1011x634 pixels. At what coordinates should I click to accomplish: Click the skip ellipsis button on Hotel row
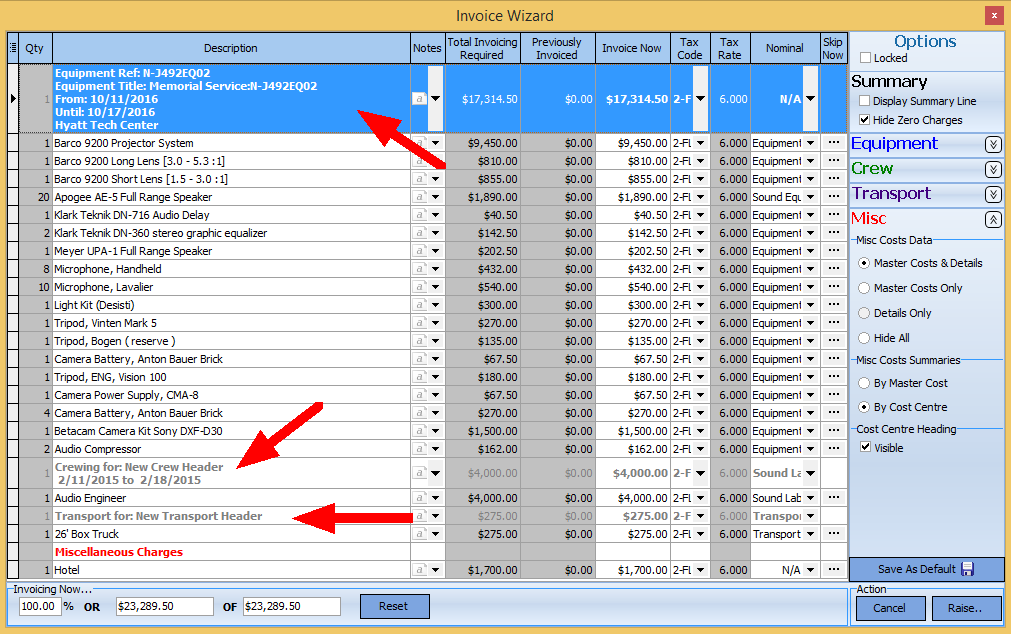(833, 570)
